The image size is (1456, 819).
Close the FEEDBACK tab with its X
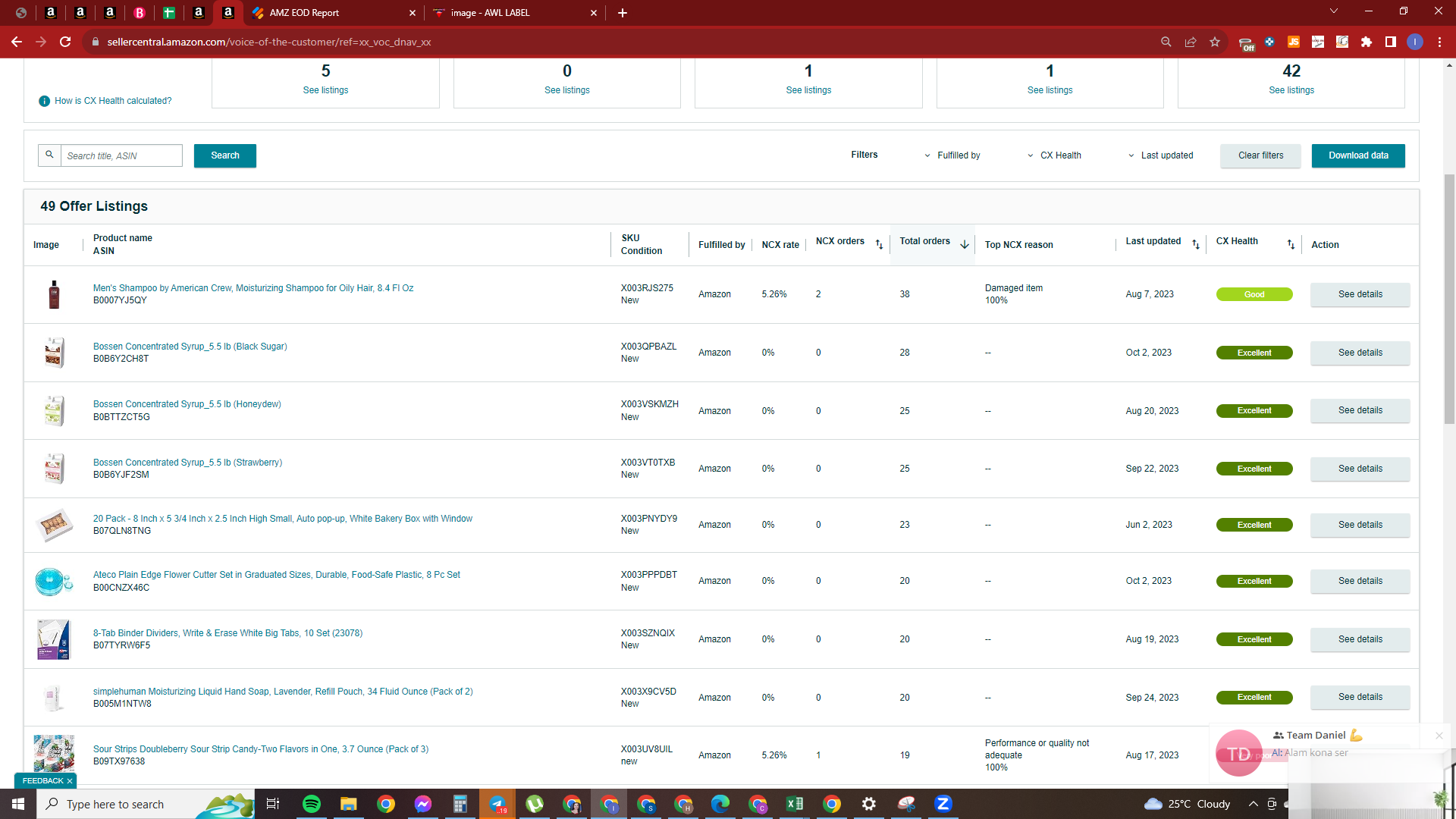coord(70,781)
